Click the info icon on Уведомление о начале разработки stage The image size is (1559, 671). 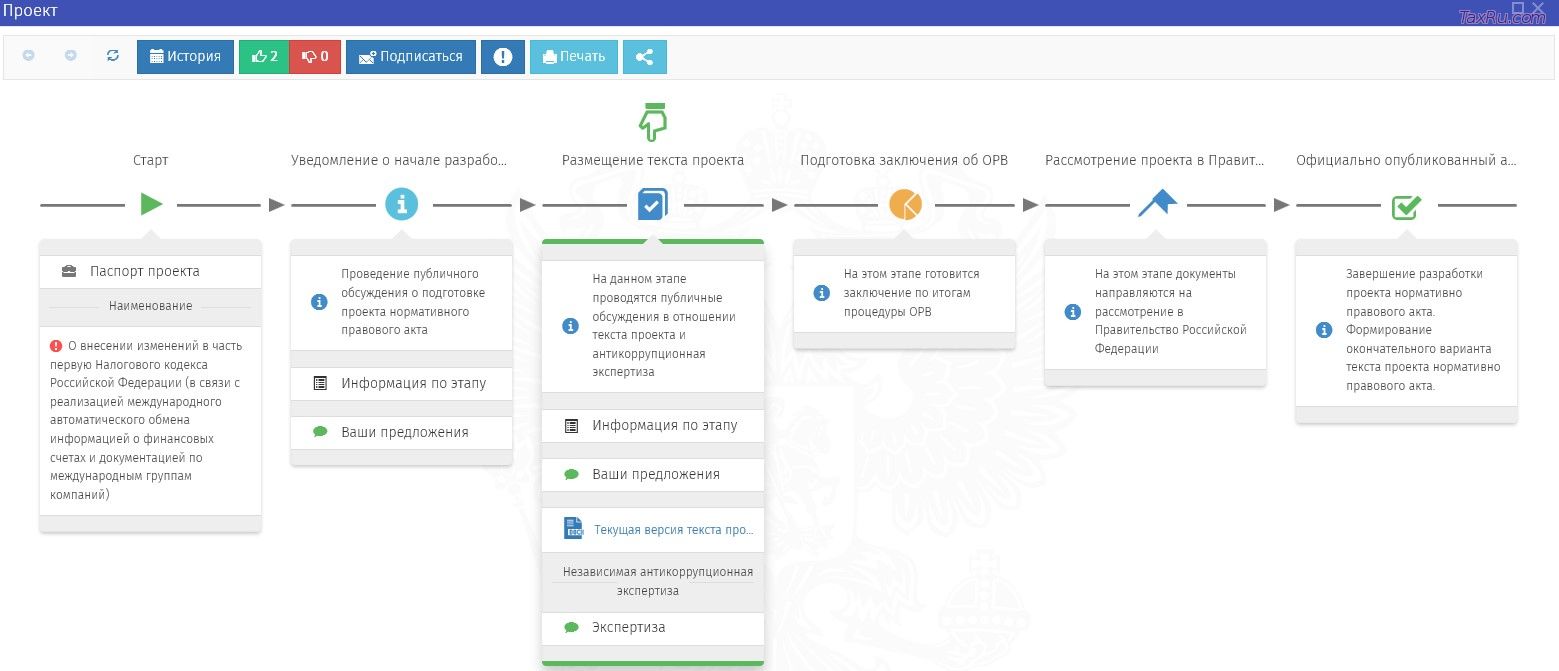tap(401, 204)
